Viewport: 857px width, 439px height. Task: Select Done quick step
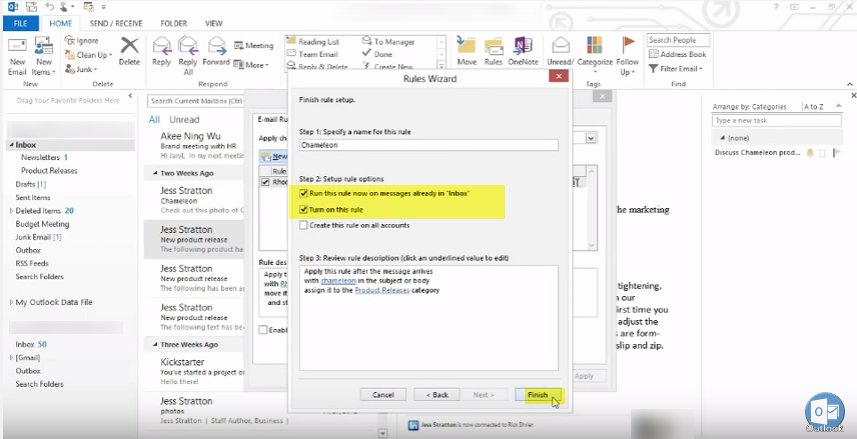pyautogui.click(x=377, y=54)
